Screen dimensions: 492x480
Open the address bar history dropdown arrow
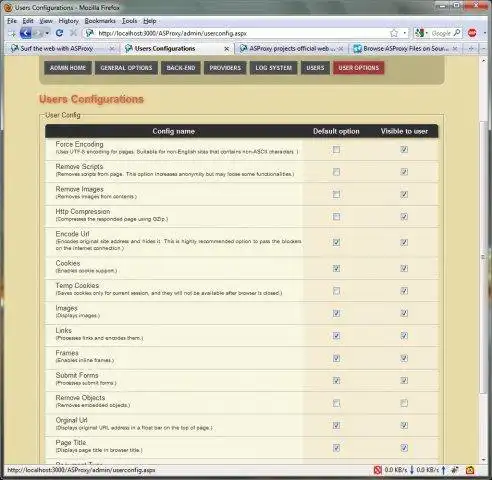(405, 33)
